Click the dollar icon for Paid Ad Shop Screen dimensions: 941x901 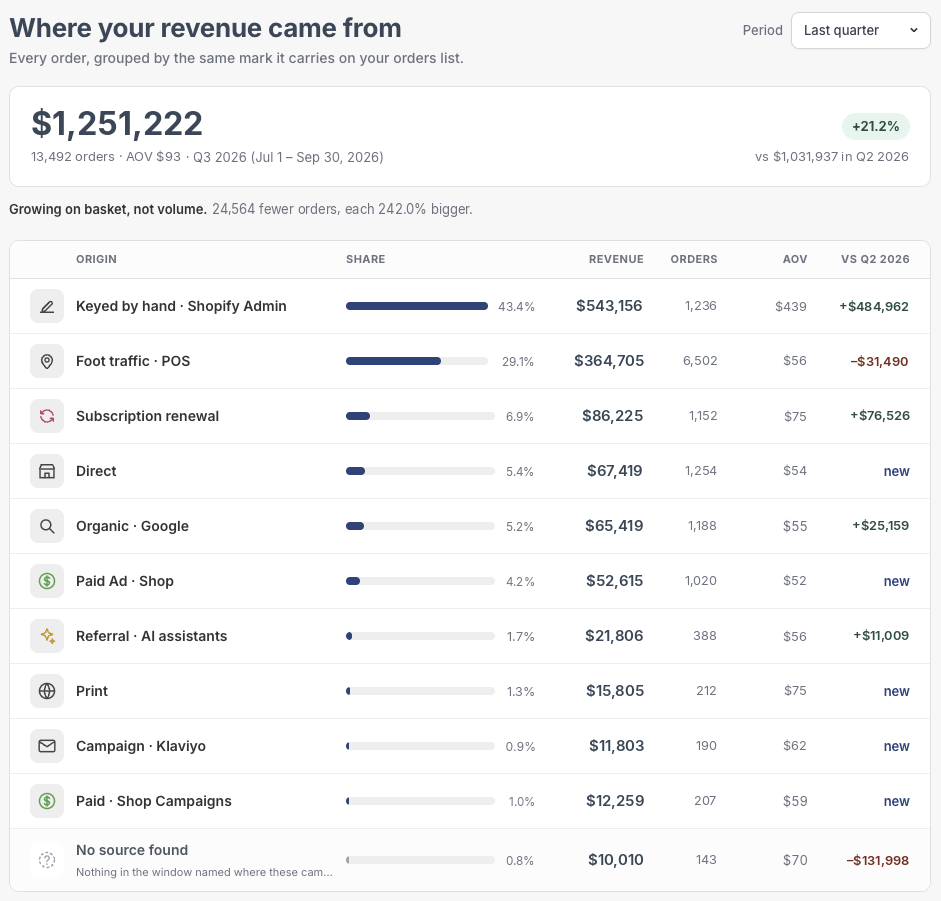point(47,581)
